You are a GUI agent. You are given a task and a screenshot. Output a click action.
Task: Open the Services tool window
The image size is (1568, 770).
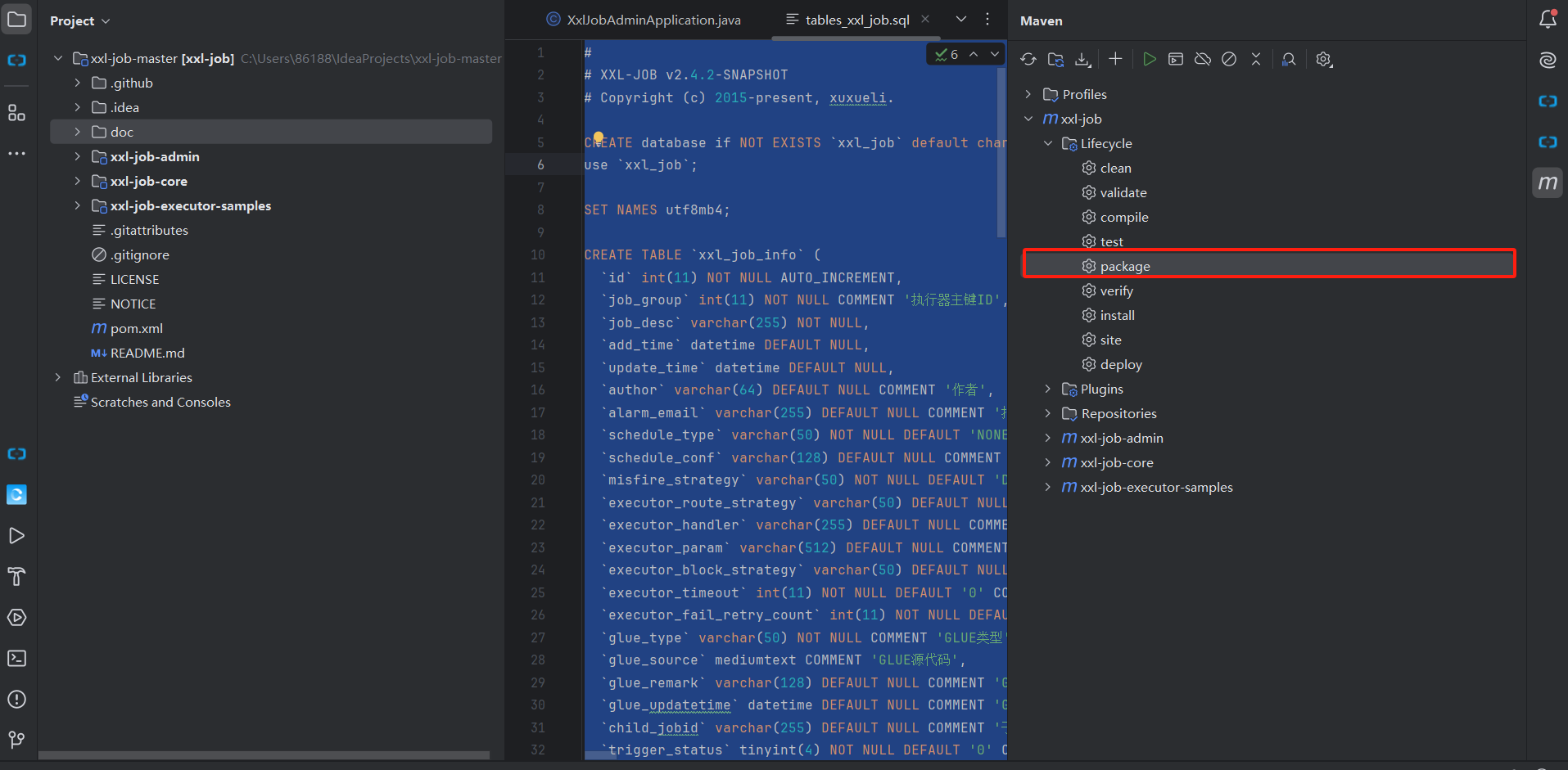tap(16, 618)
